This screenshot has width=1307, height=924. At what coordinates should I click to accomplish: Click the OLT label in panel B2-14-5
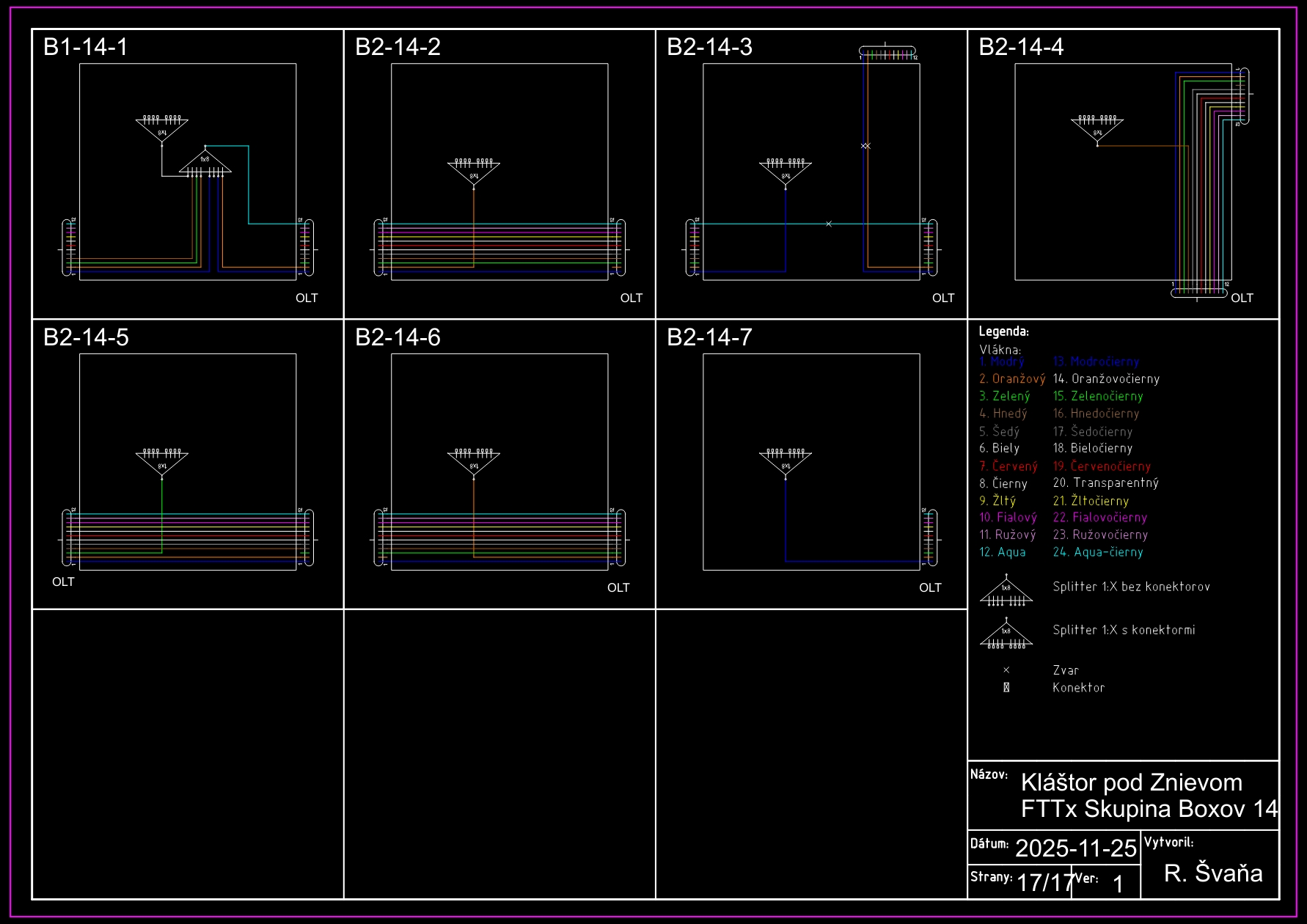(63, 582)
